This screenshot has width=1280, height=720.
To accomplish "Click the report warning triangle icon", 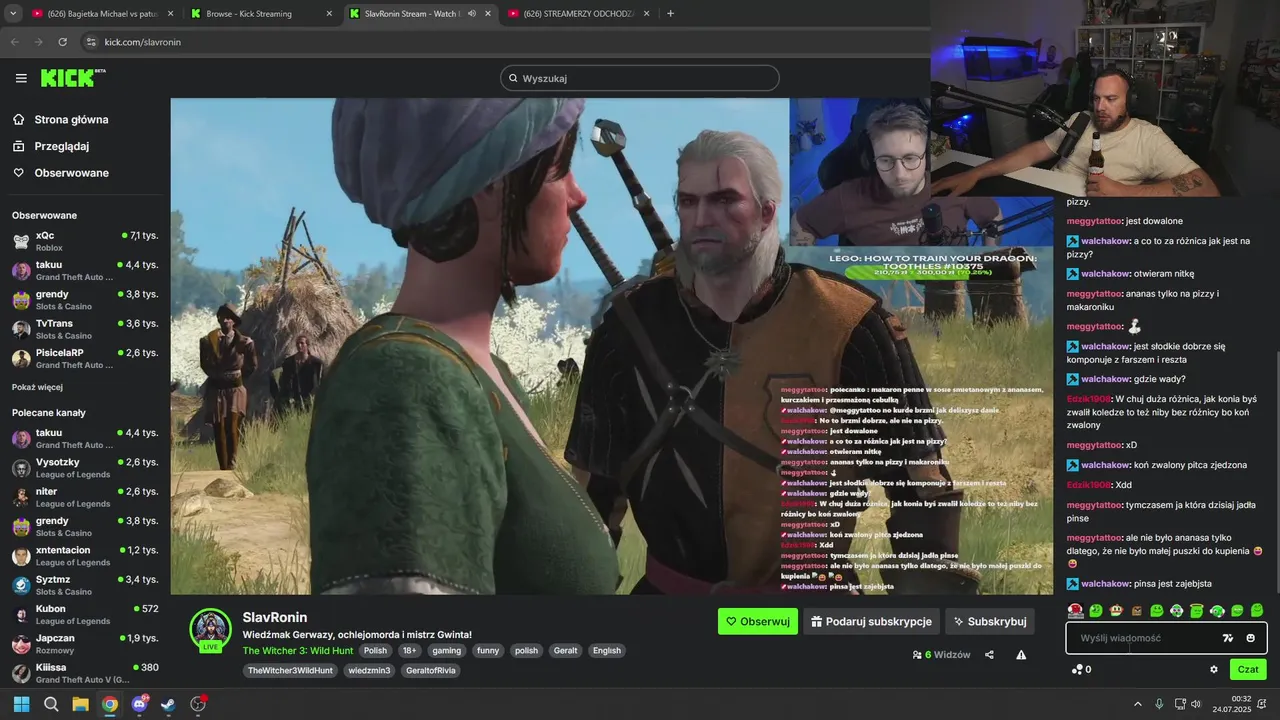I will tap(1021, 655).
